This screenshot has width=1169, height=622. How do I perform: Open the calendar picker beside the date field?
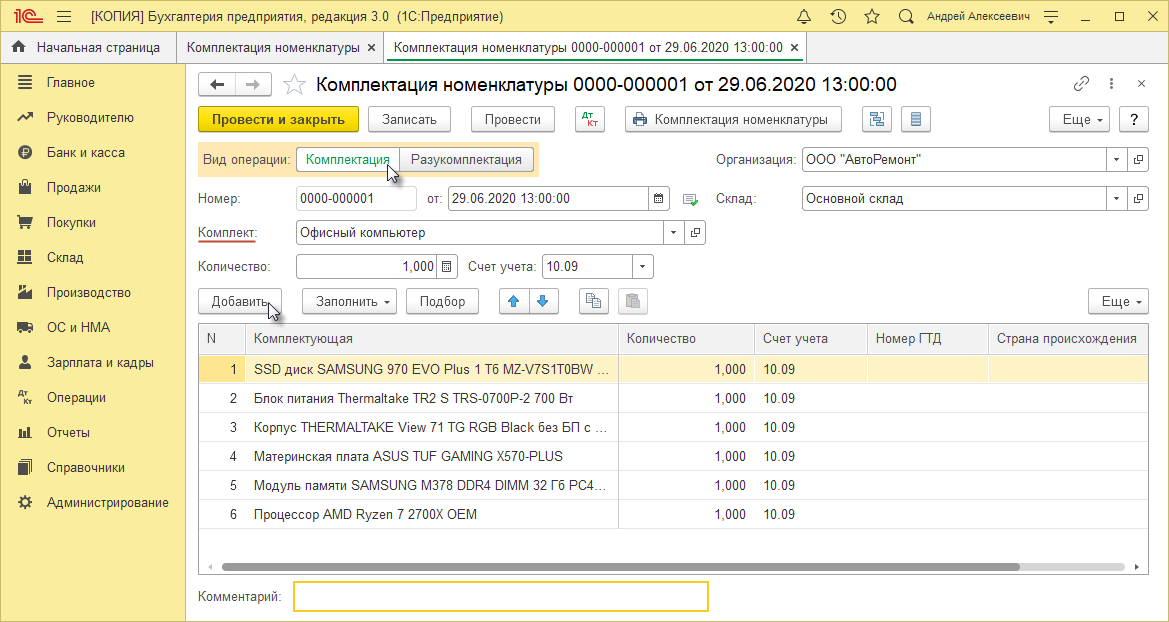click(659, 199)
